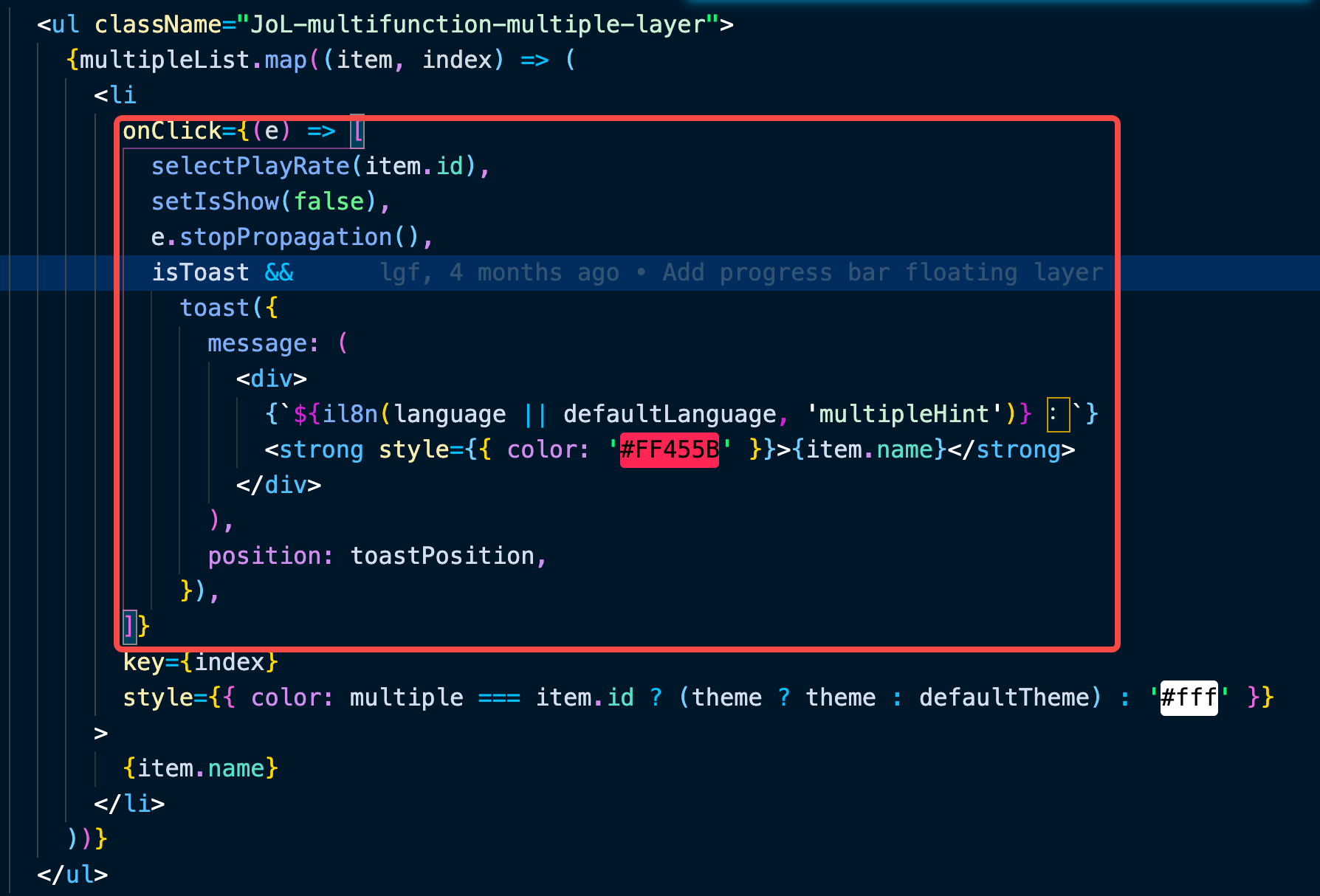Click the message property key
This screenshot has width=1320, height=896.
[258, 343]
